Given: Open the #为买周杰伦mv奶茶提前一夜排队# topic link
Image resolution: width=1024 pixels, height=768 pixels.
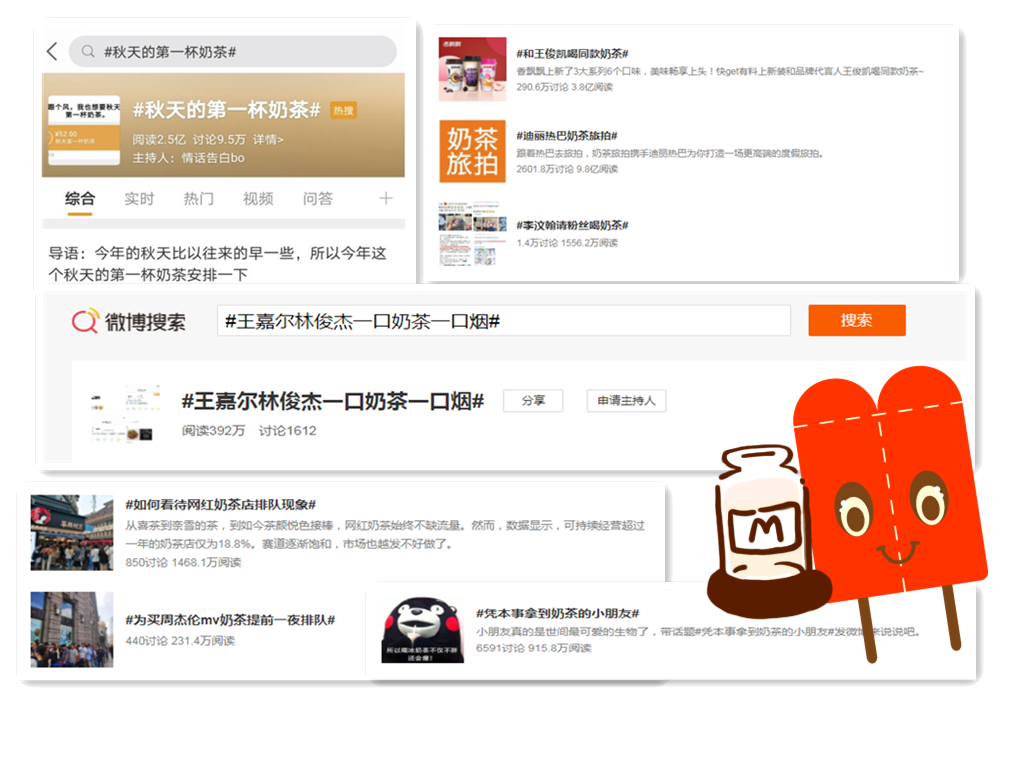Looking at the screenshot, I should [x=230, y=620].
